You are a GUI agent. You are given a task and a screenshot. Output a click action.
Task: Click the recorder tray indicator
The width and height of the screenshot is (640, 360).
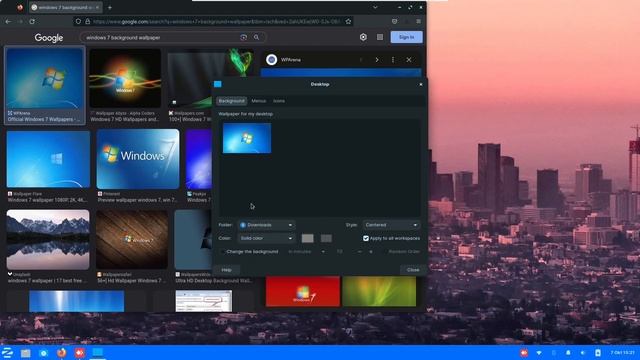pos(524,353)
